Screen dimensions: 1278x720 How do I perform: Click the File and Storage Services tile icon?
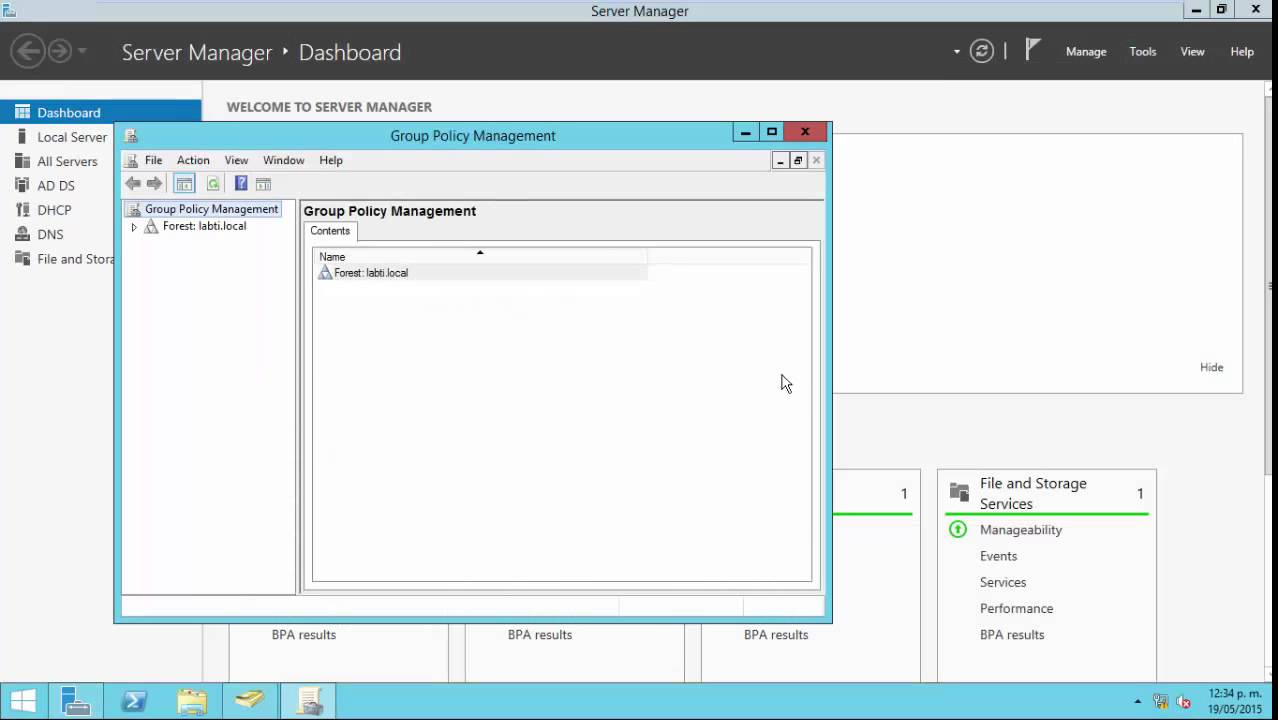959,492
